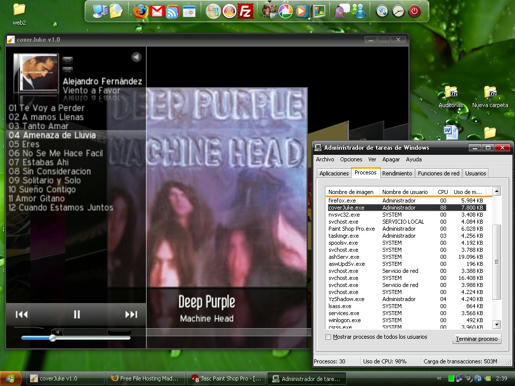Play track 12 Cuando Estamos Juntos

coord(61,207)
